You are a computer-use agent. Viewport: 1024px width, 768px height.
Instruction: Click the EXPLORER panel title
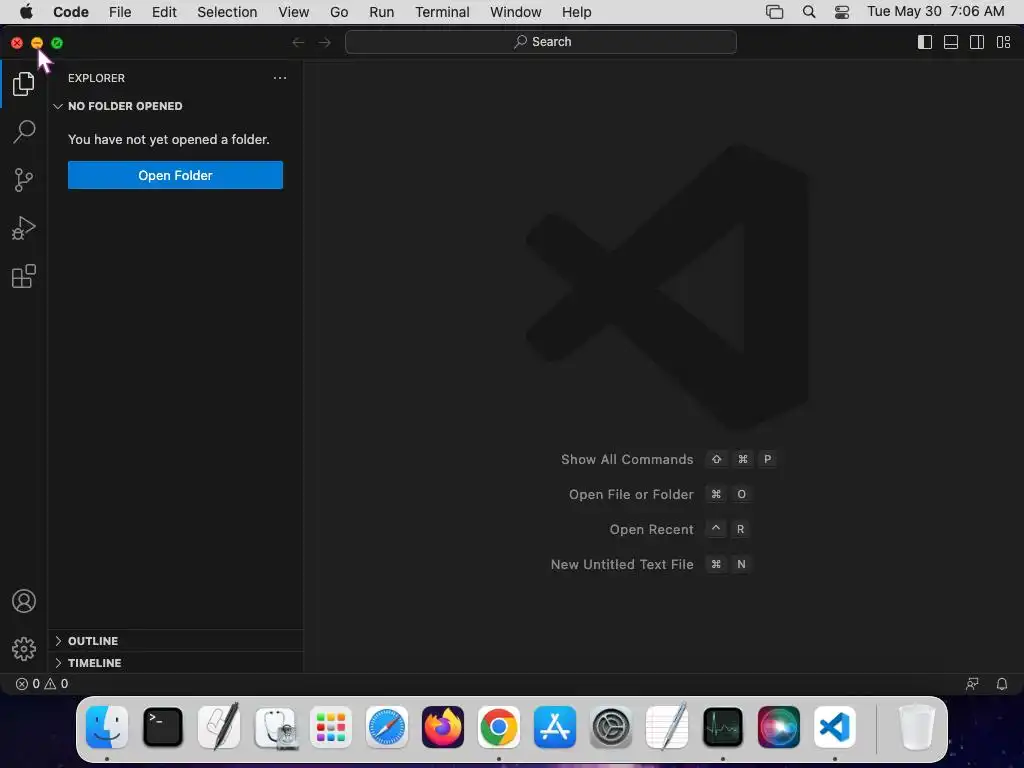coord(96,78)
